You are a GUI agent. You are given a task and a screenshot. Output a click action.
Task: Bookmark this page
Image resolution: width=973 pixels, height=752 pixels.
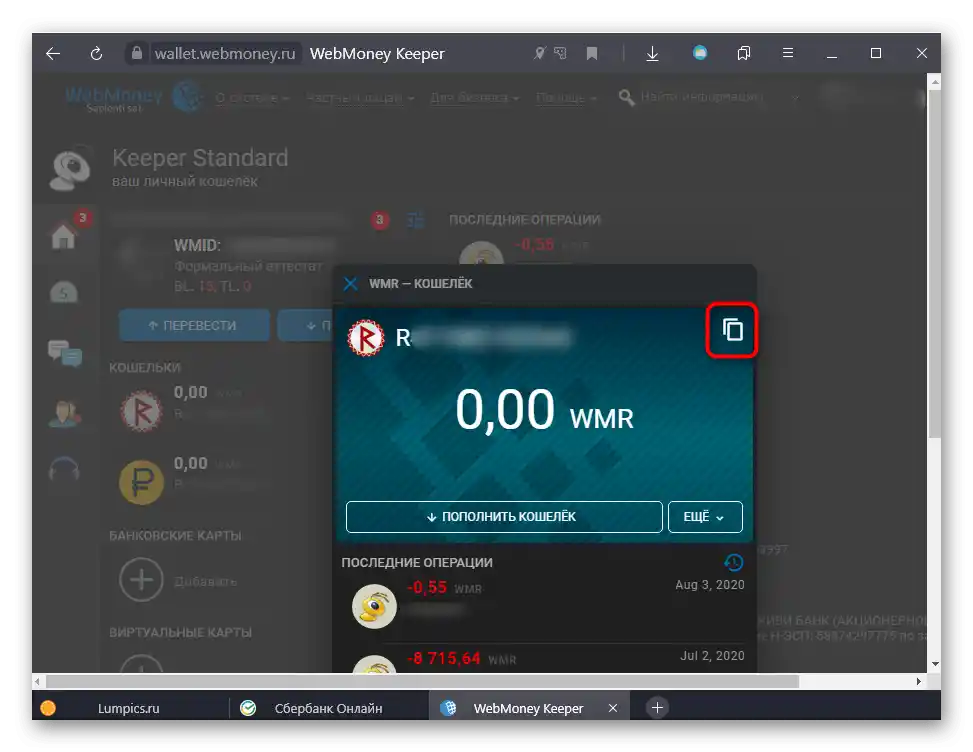point(592,54)
